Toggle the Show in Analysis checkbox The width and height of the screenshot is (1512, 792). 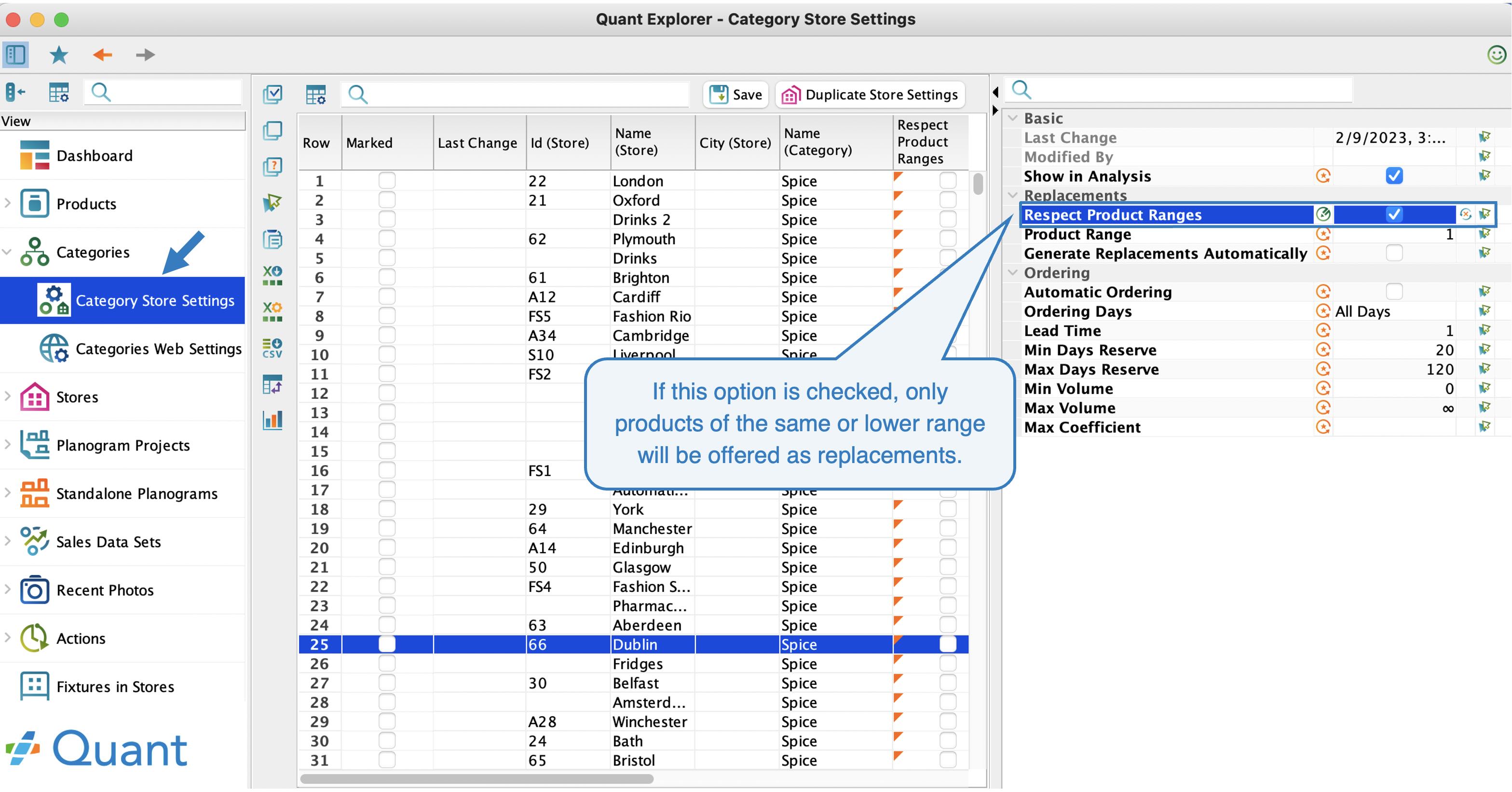[1394, 176]
